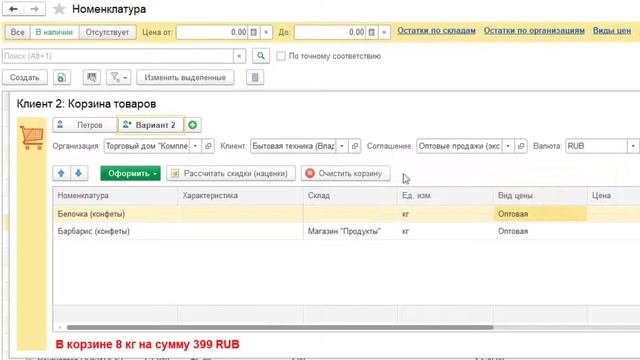Move the cart row up
Viewport: 640px width, 360px height.
(61, 173)
